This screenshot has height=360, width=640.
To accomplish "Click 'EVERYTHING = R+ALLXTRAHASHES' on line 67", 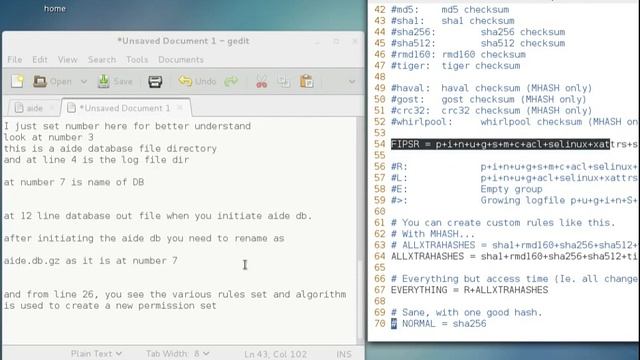I will [x=469, y=290].
